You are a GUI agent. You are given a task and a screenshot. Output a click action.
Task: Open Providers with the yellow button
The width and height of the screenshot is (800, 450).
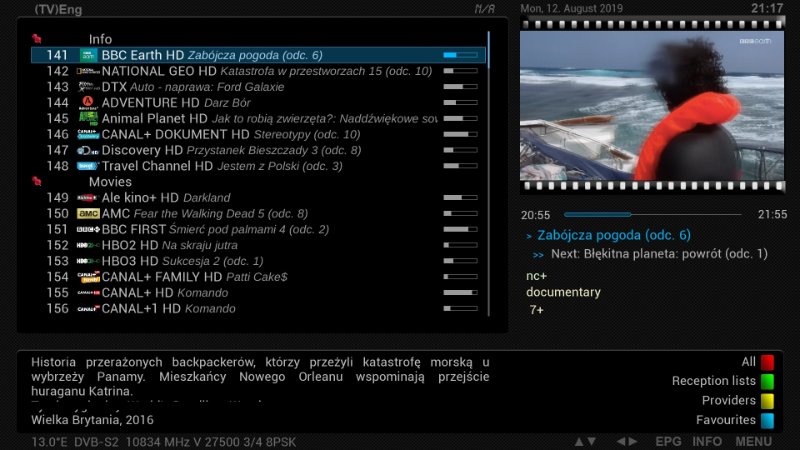[x=767, y=401]
